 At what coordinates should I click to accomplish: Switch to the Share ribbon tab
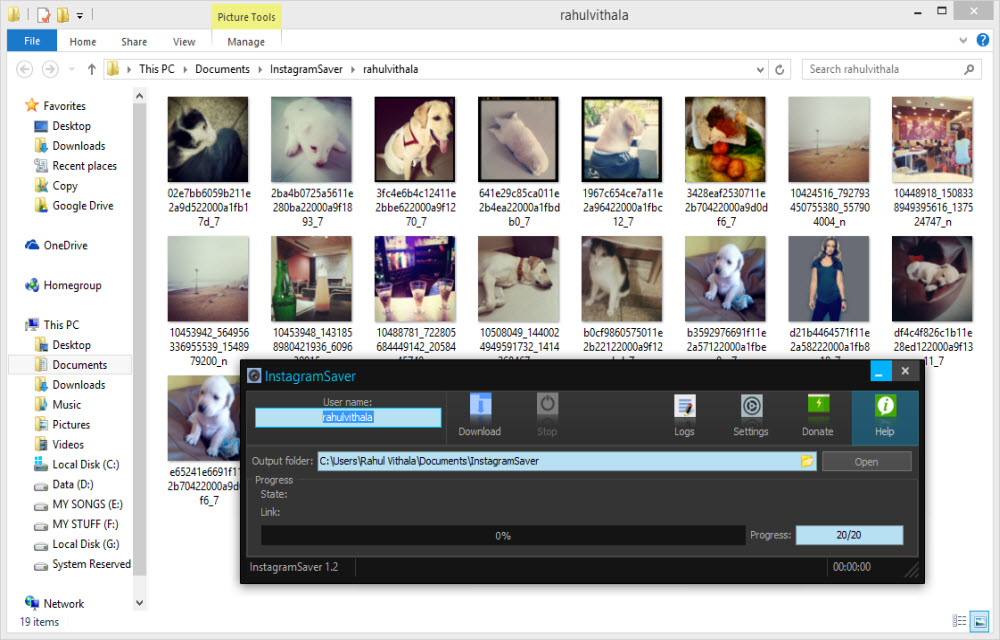[x=134, y=41]
